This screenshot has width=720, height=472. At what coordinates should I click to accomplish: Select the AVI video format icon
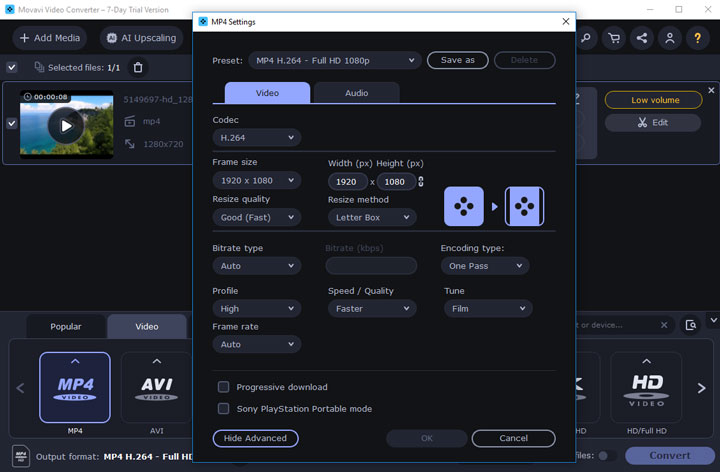tap(157, 387)
